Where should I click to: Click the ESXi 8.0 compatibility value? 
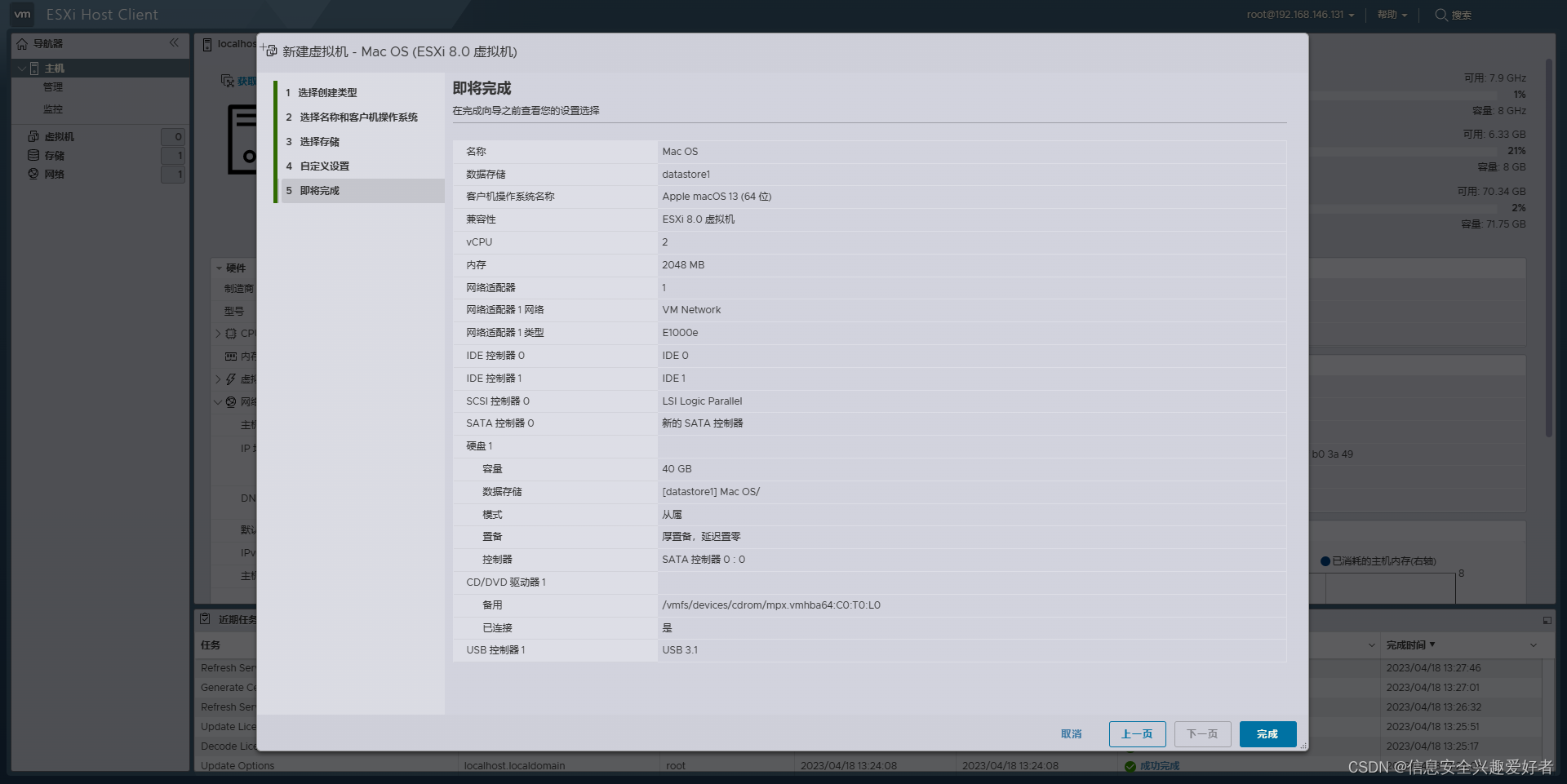pos(699,219)
